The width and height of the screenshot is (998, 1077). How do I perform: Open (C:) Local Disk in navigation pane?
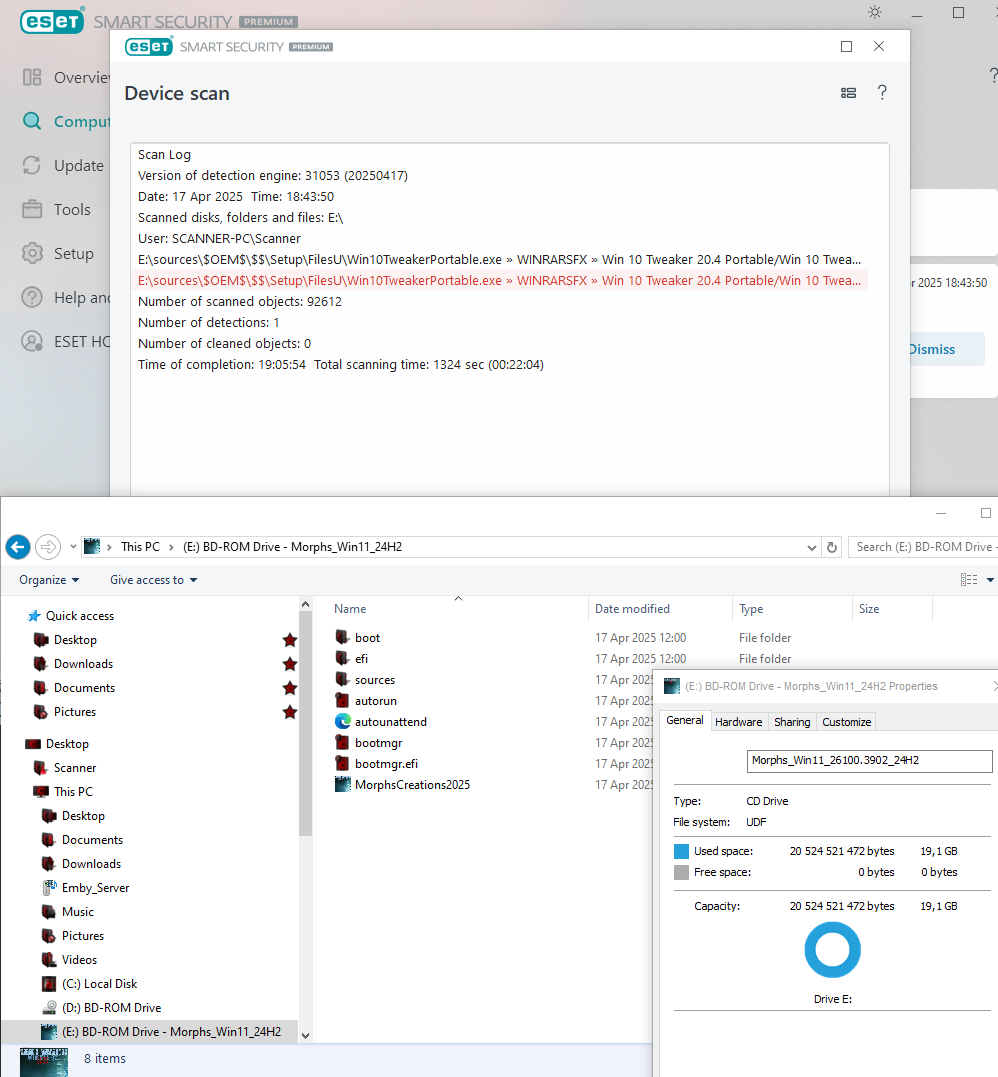click(99, 984)
